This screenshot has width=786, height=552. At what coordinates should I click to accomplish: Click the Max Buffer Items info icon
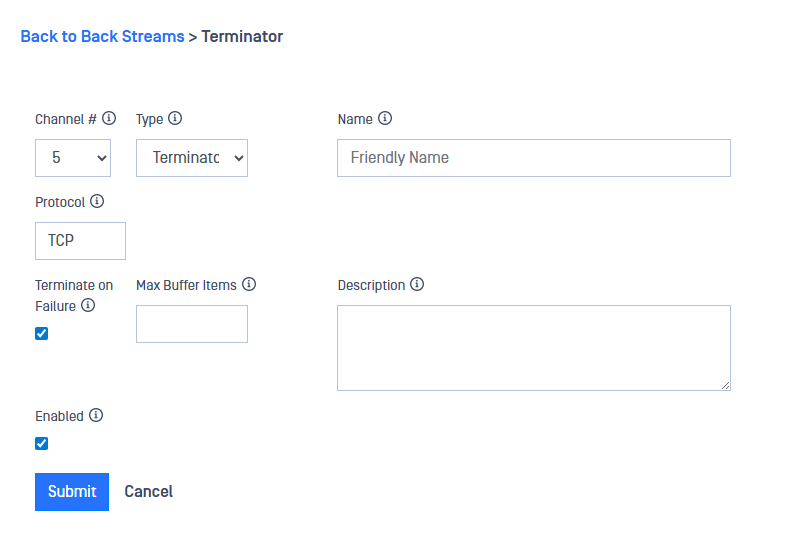click(x=249, y=284)
